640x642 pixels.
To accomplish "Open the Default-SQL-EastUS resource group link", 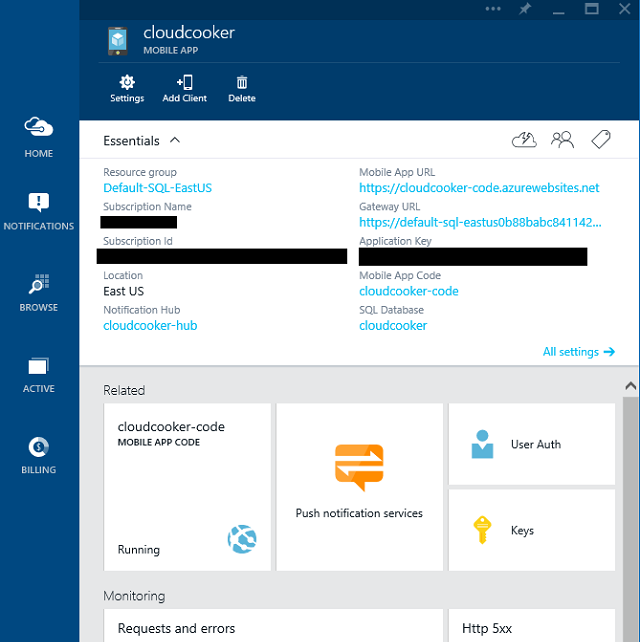I will 157,188.
